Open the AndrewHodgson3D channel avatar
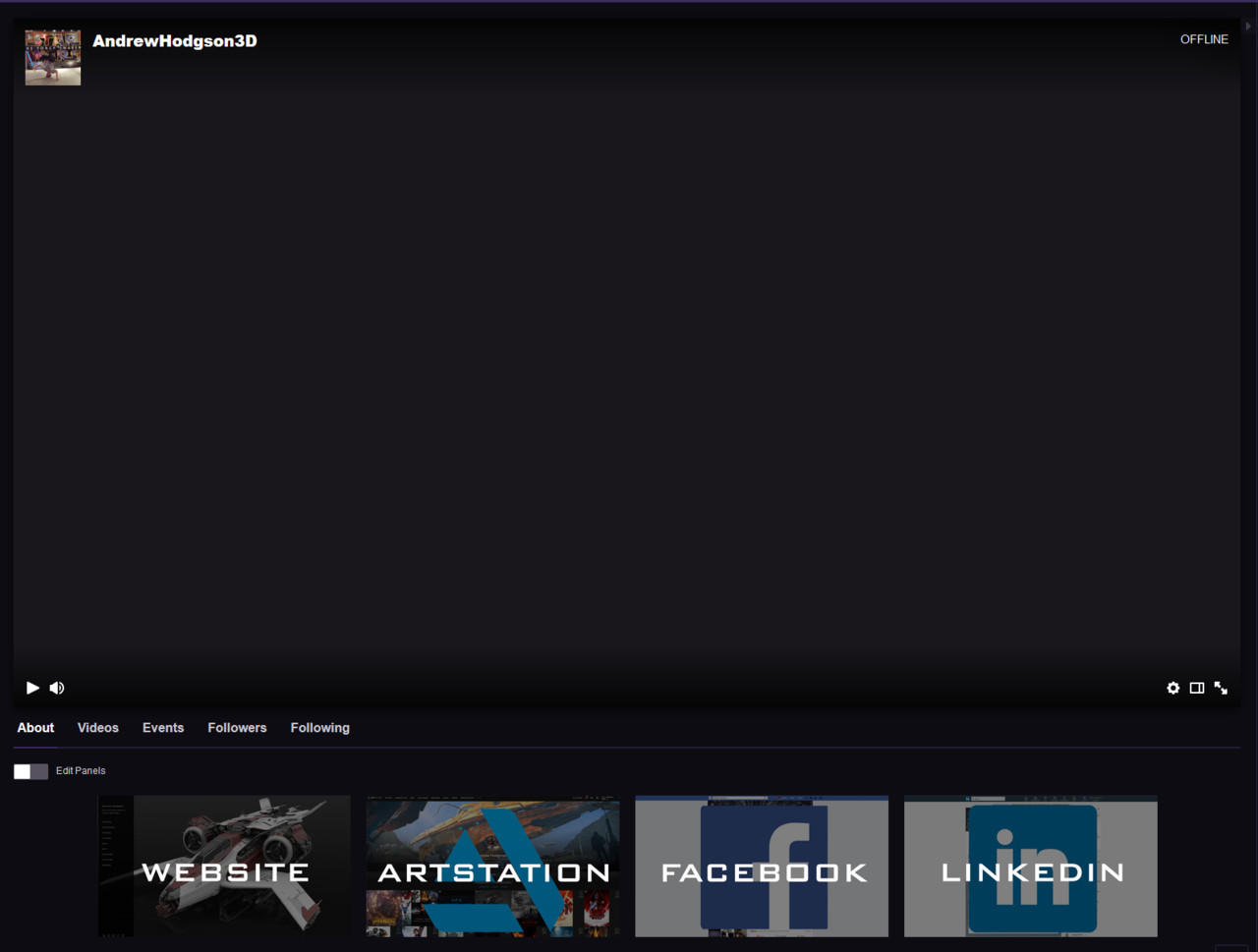This screenshot has width=1258, height=952. click(53, 57)
